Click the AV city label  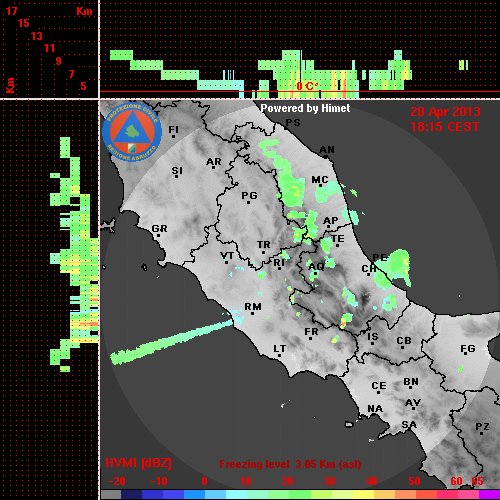tap(413, 403)
